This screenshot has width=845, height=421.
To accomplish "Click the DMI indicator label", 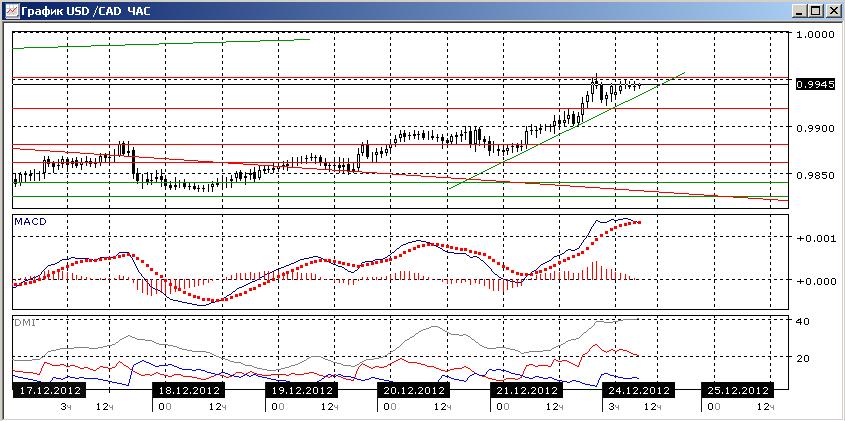I will [x=23, y=321].
